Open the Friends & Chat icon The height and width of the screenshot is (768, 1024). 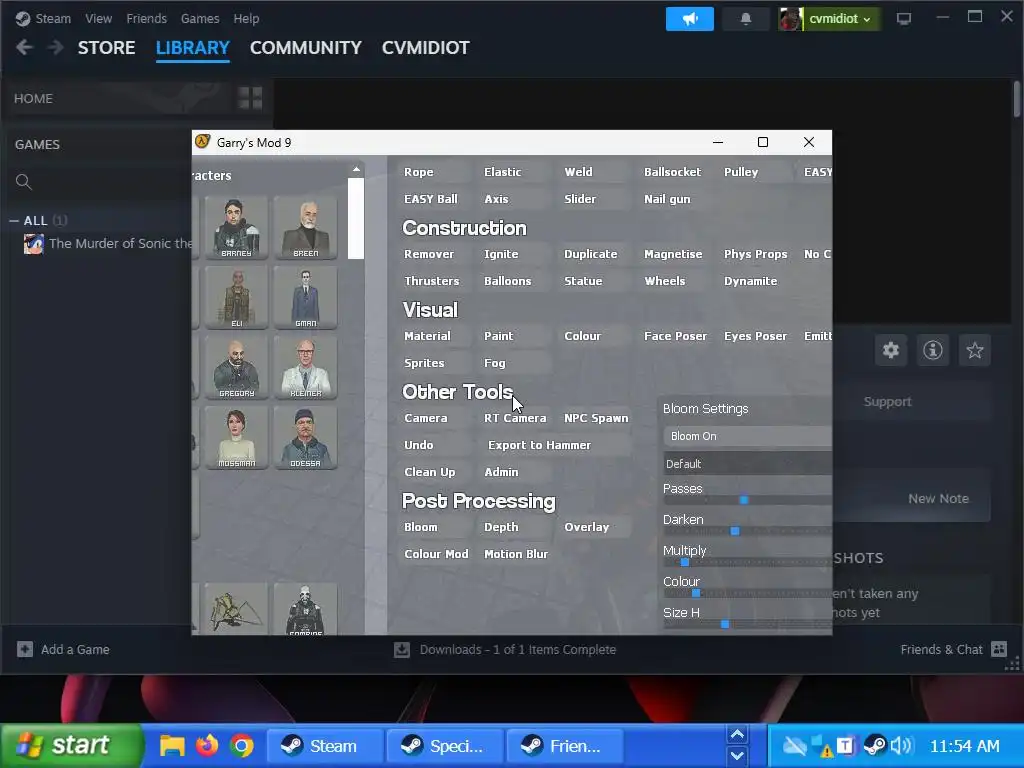pos(999,649)
